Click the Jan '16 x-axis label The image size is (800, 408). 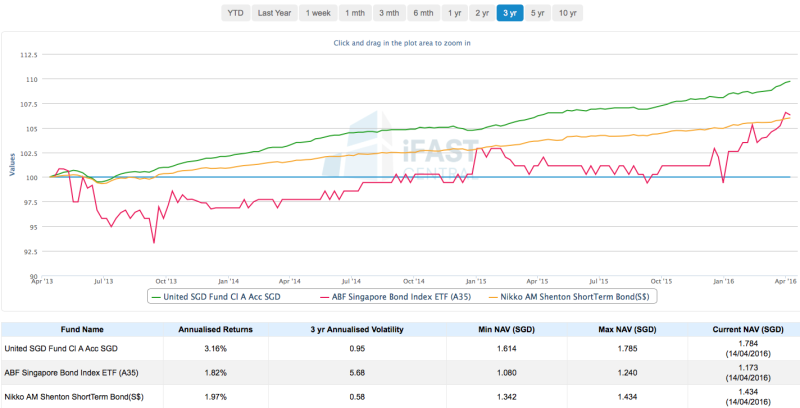[723, 280]
